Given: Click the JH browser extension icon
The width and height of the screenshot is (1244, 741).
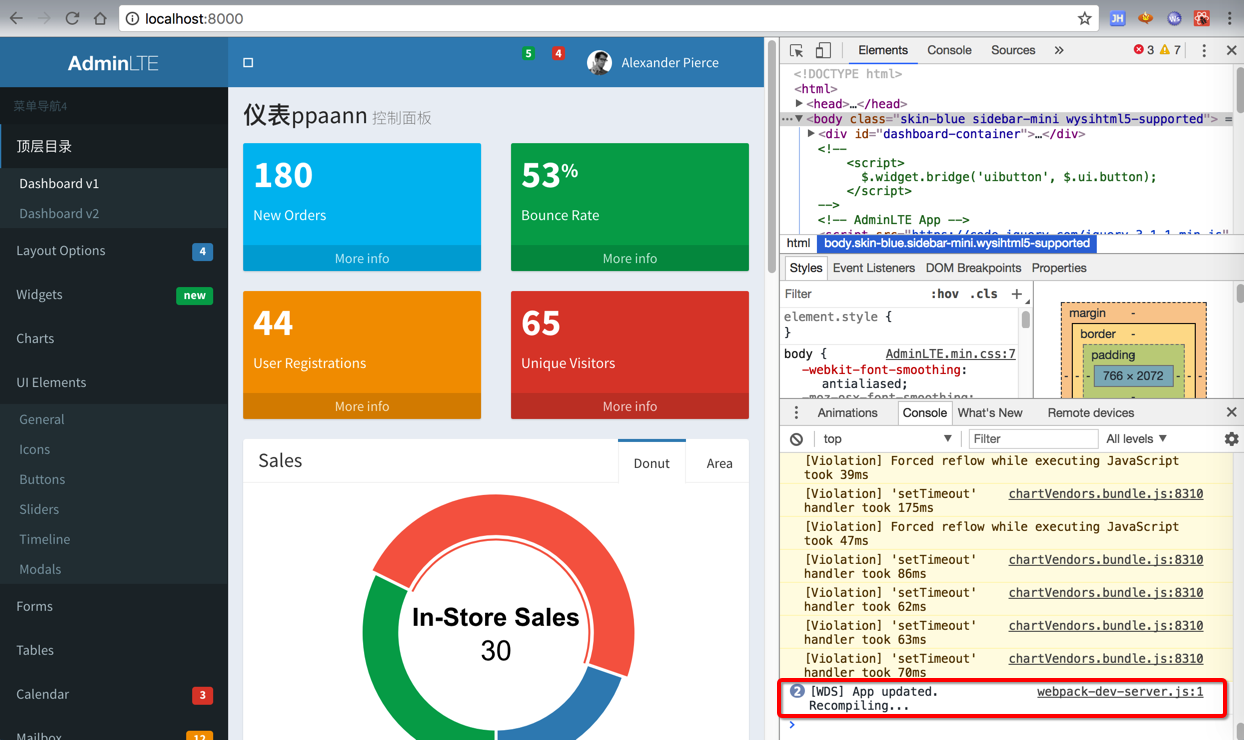Looking at the screenshot, I should click(x=1117, y=18).
